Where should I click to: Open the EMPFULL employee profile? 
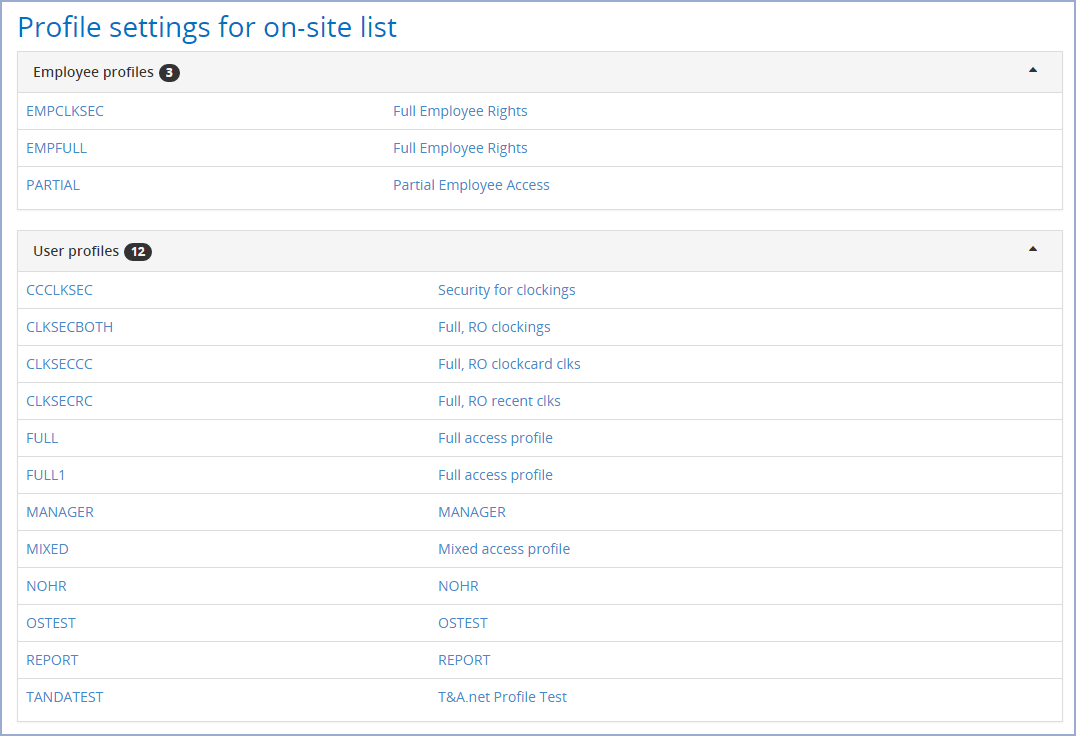point(57,148)
